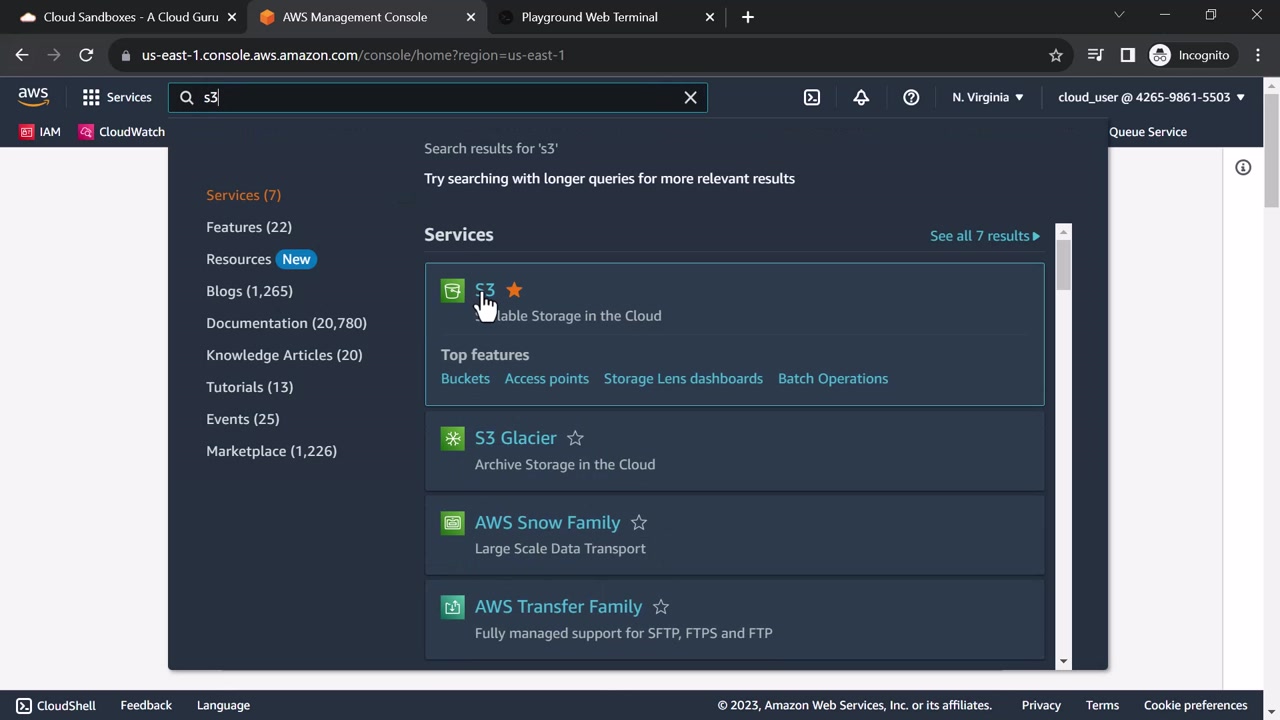Bookmark this page with star icon

click(1056, 55)
